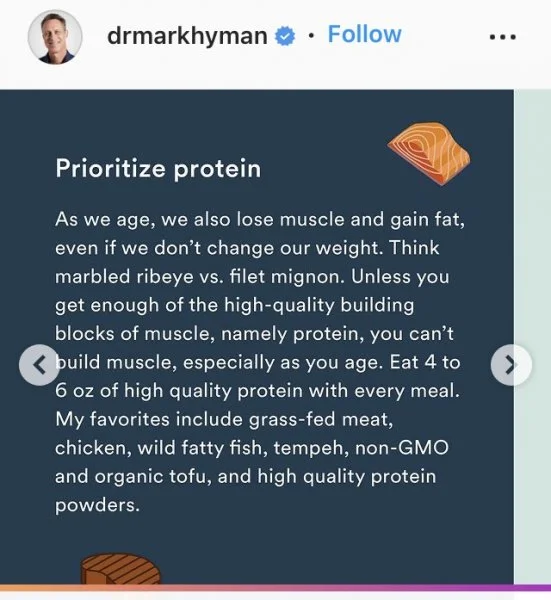Click the slide body text paragraph
551x600 pixels.
coord(259,362)
